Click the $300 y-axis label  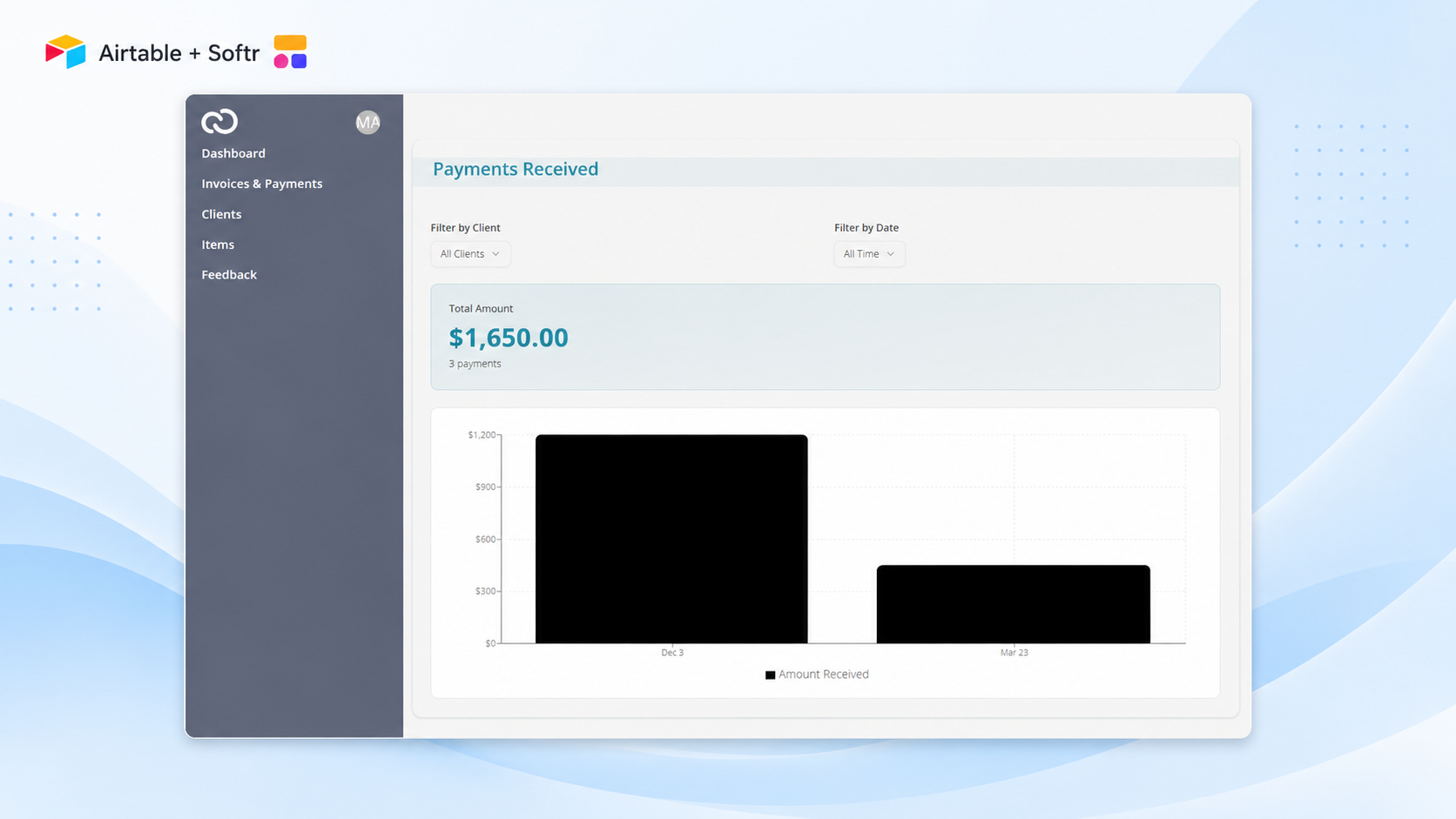[485, 592]
